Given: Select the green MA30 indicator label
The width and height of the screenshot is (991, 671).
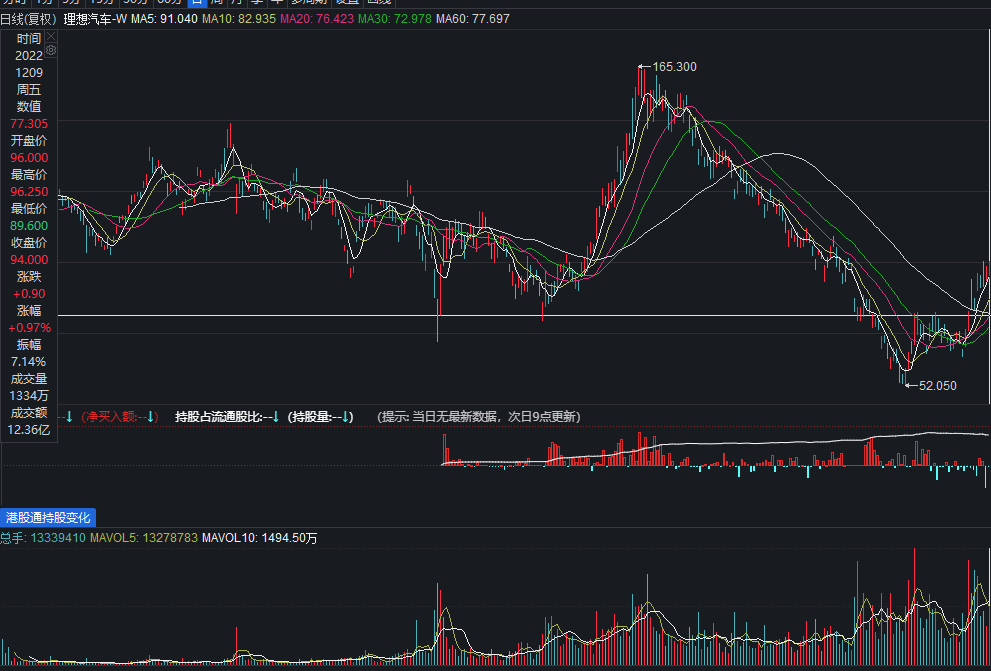Looking at the screenshot, I should tap(395, 19).
